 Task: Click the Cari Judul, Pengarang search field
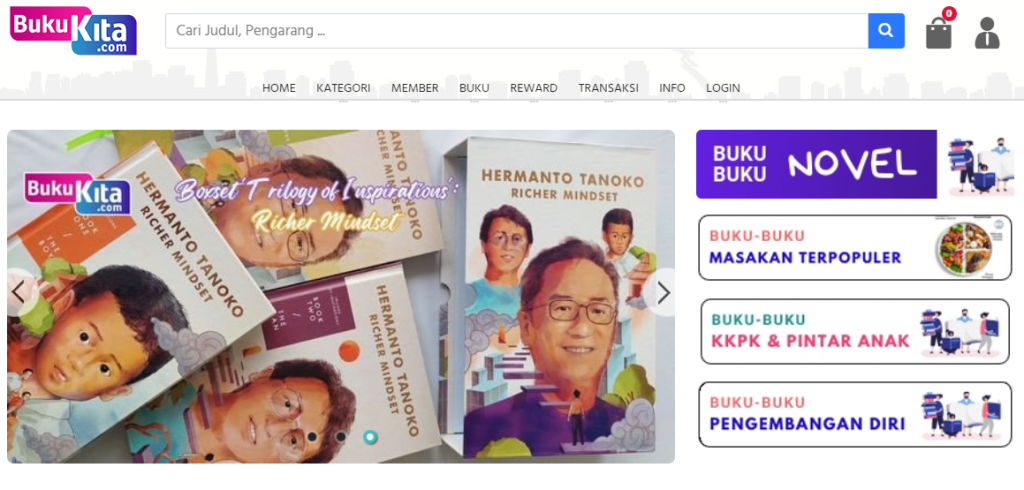pyautogui.click(x=517, y=31)
